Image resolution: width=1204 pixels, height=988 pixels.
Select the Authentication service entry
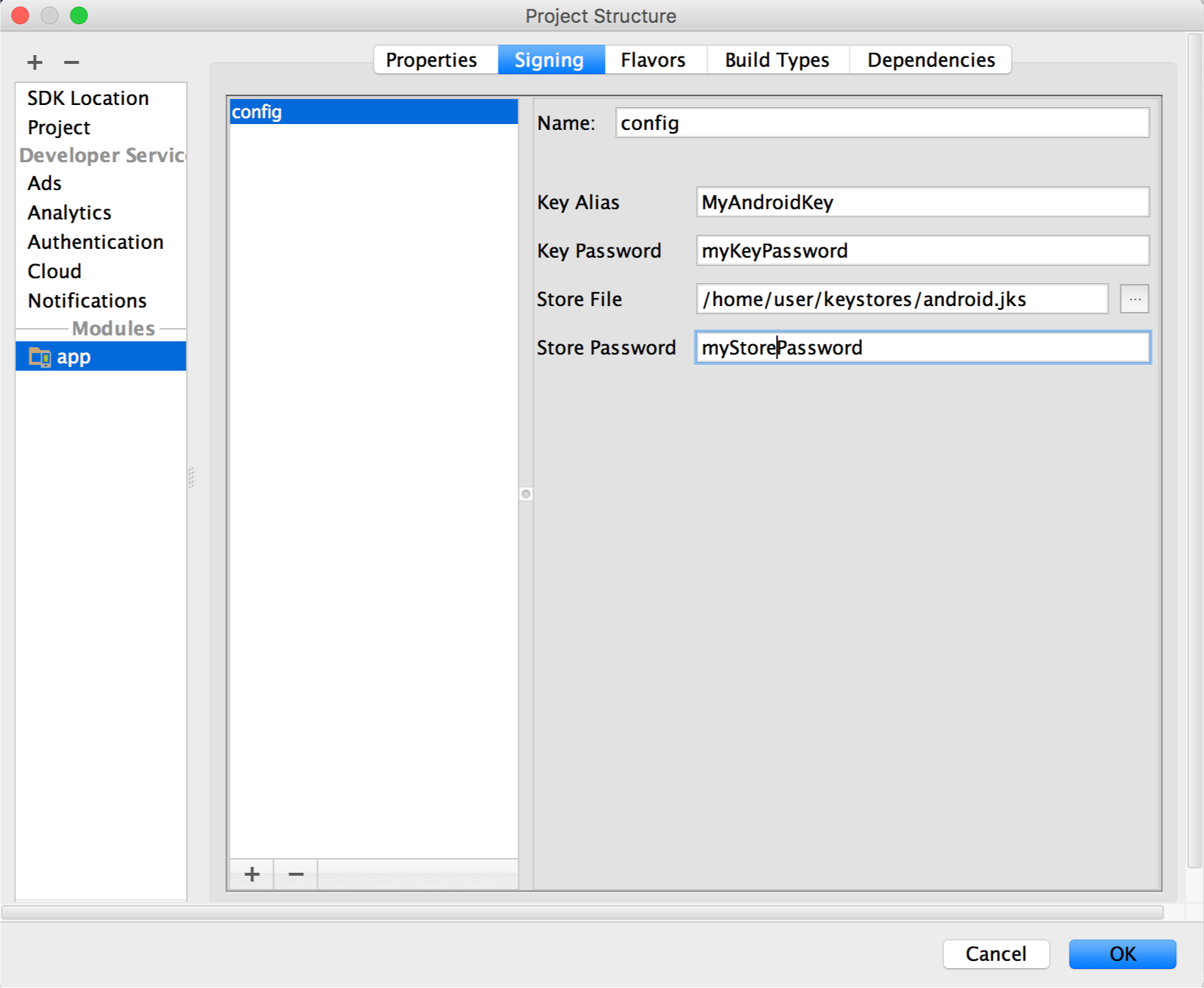click(95, 242)
